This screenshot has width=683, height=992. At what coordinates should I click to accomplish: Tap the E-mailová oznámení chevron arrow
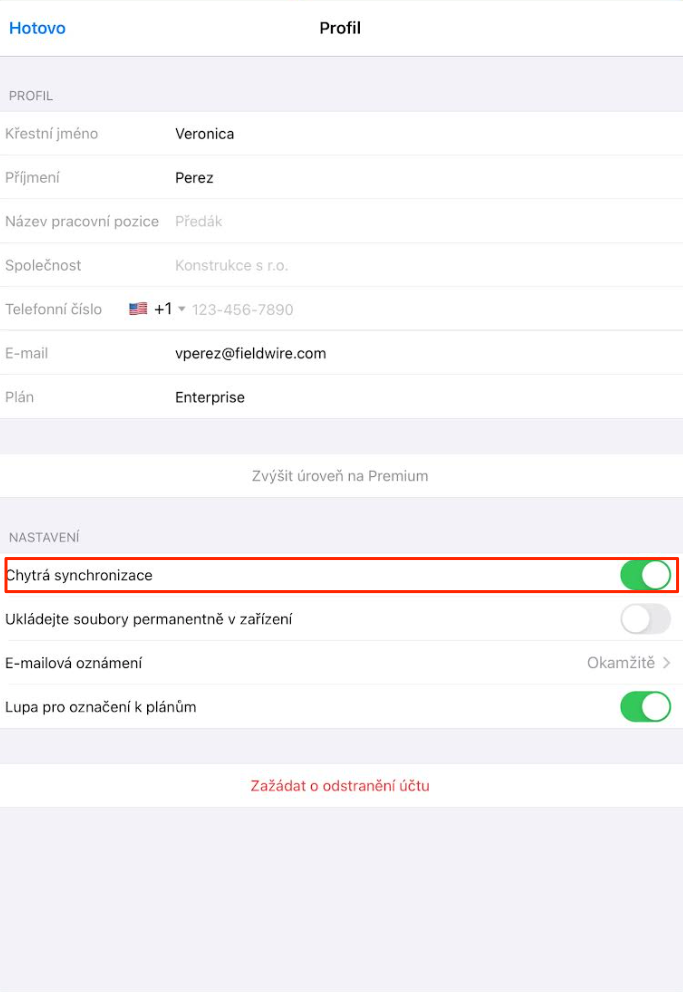667,663
